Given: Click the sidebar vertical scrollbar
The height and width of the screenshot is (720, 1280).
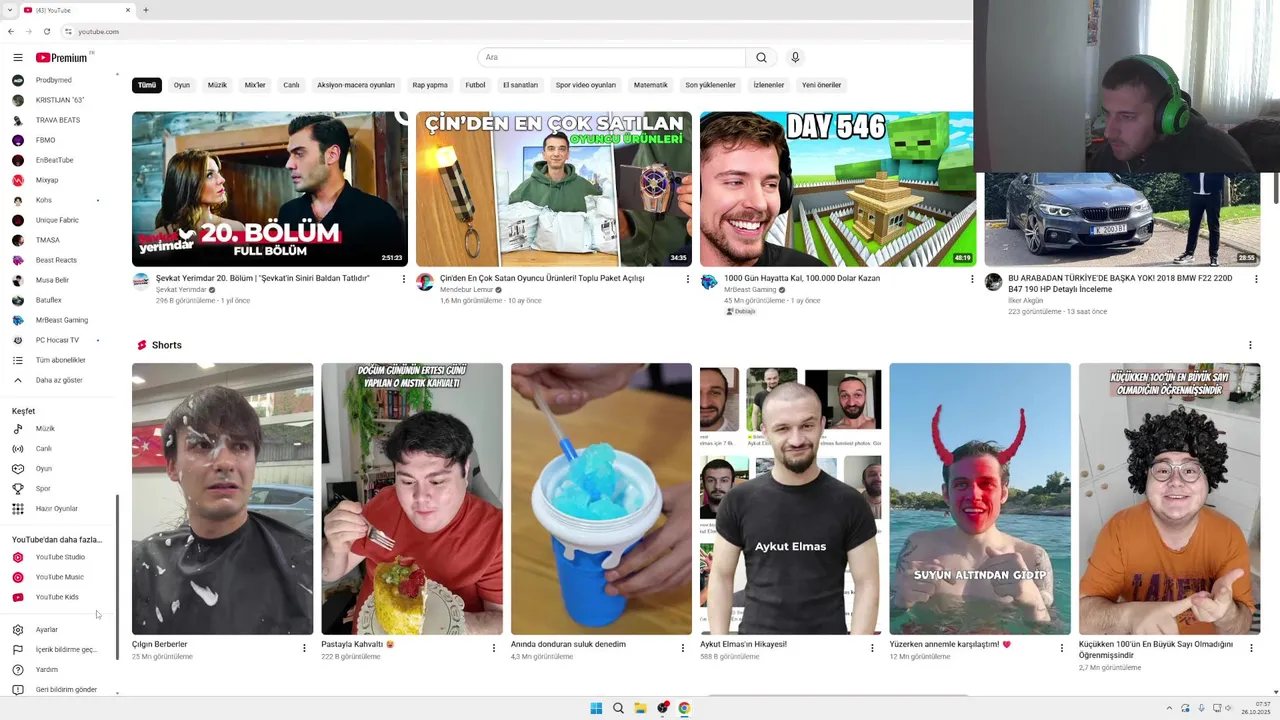Looking at the screenshot, I should click(x=118, y=575).
